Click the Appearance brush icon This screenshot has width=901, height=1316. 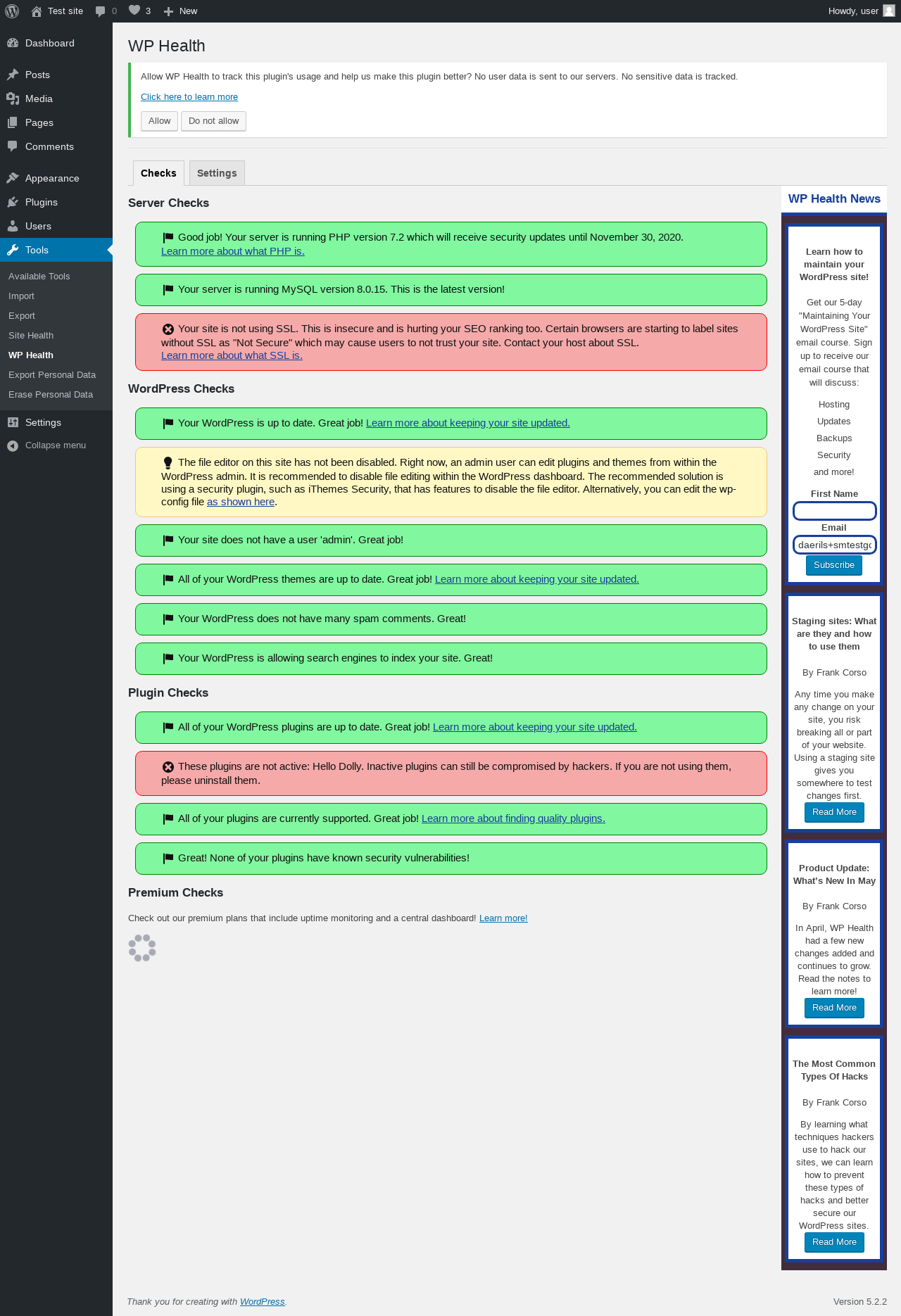pyautogui.click(x=13, y=178)
